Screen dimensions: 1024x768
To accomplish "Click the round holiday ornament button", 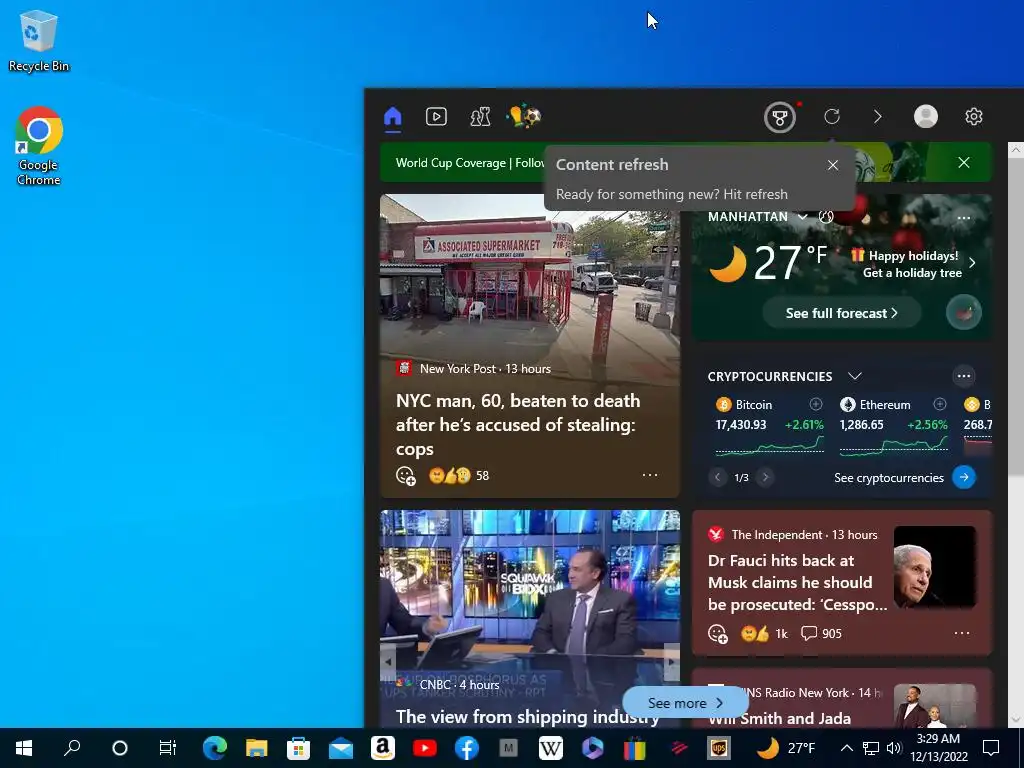I will (964, 313).
